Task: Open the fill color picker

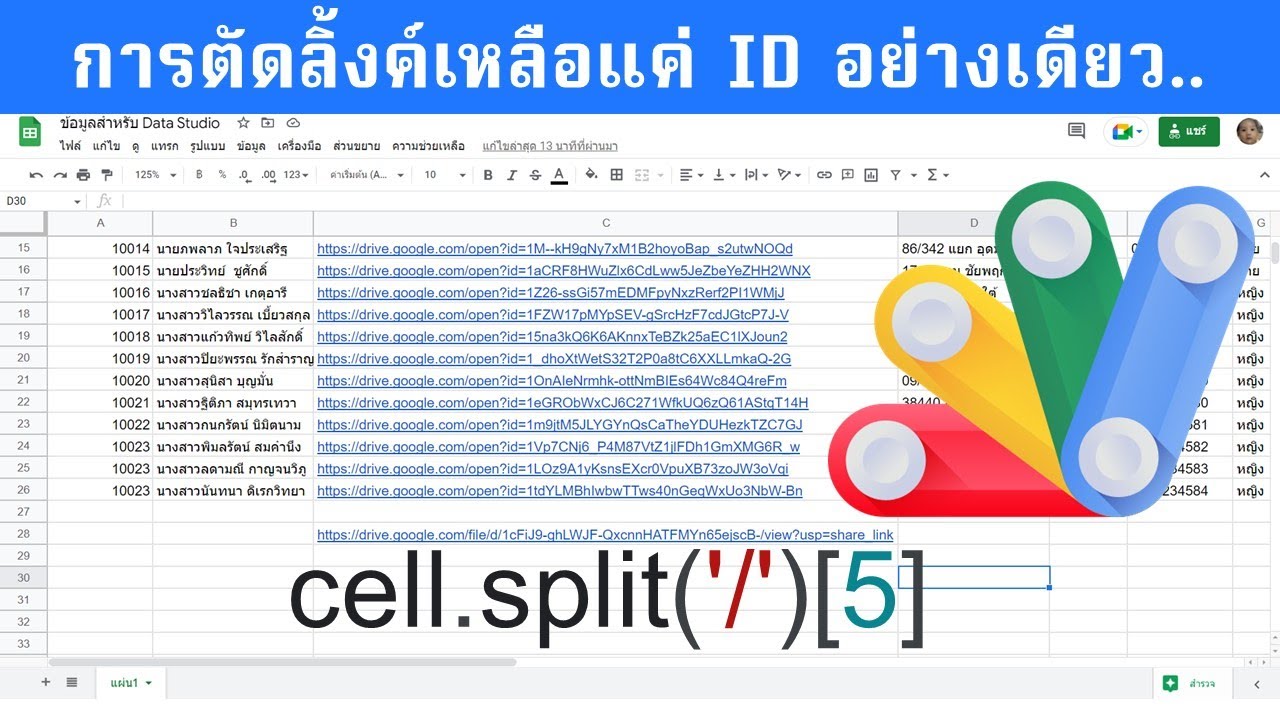Action: point(591,175)
